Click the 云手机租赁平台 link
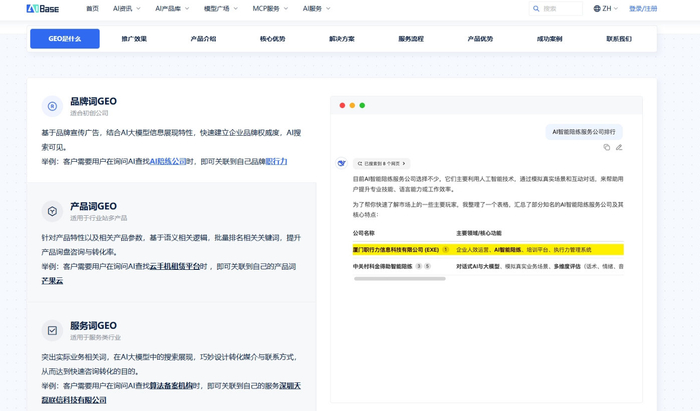The image size is (700, 411). 175,267
